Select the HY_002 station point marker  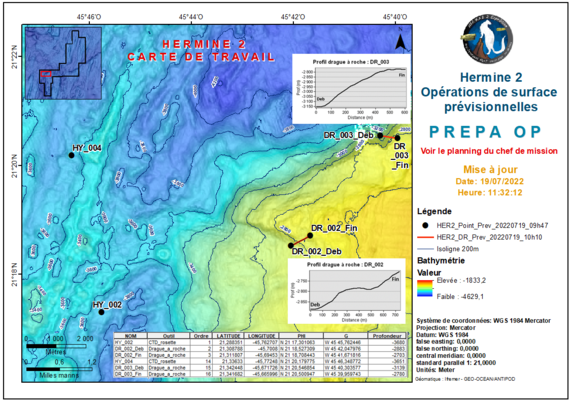coord(101,312)
